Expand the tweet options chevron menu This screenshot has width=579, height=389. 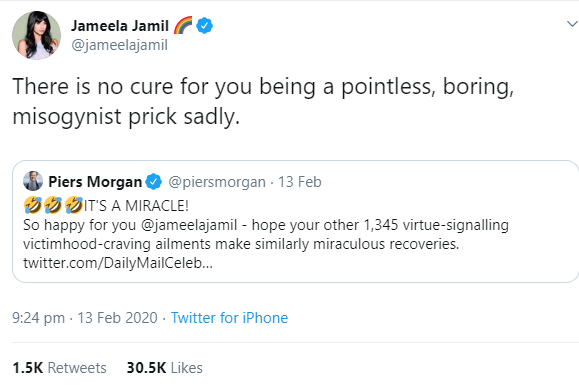point(572,24)
